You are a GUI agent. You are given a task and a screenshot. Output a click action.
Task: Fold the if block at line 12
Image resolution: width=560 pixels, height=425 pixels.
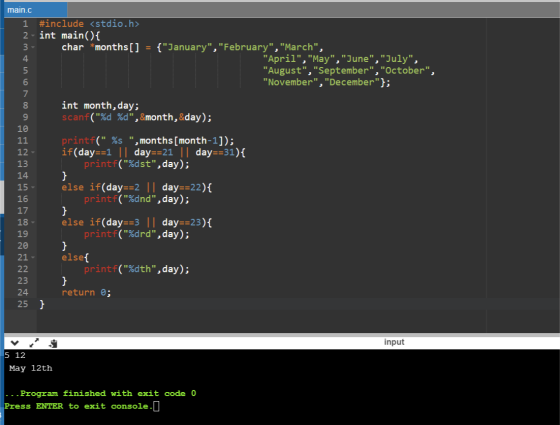click(33, 152)
